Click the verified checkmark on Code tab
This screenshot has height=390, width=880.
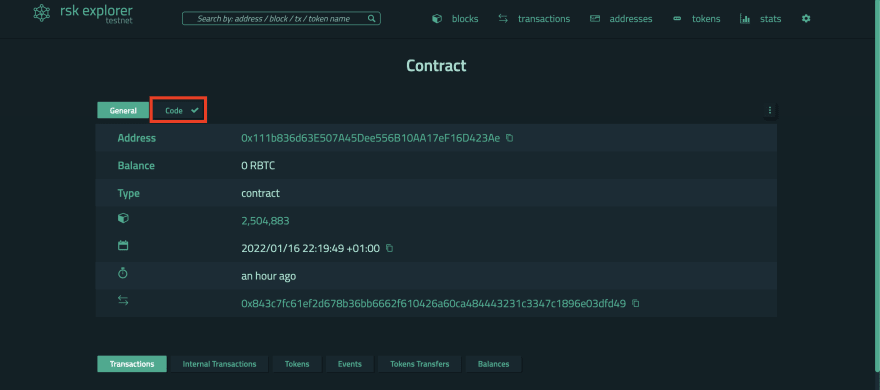(x=195, y=110)
